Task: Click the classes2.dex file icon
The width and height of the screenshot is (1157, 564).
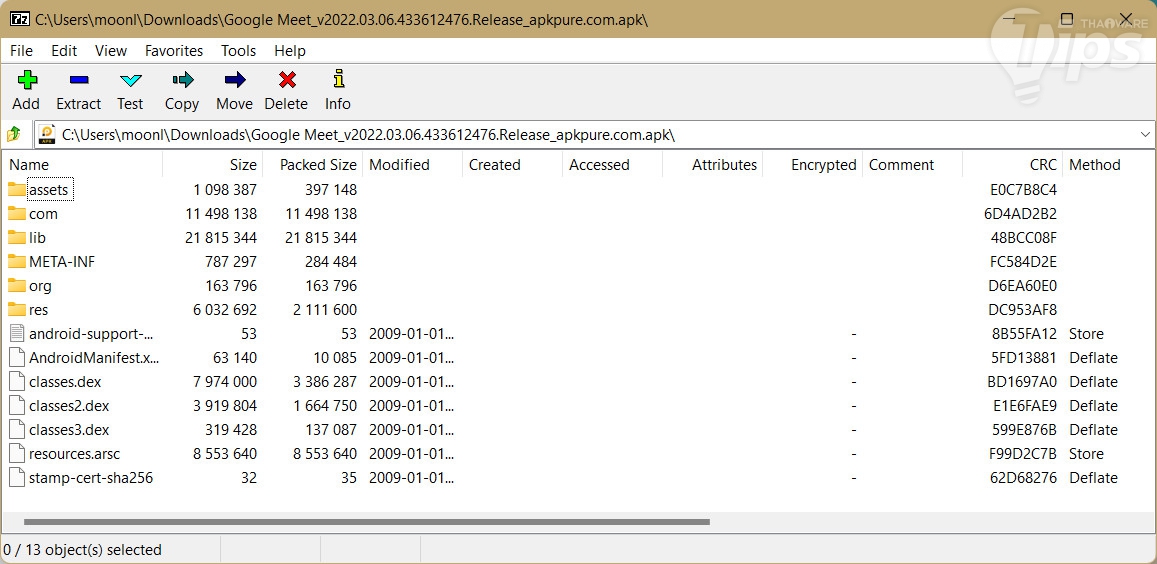Action: tap(17, 405)
